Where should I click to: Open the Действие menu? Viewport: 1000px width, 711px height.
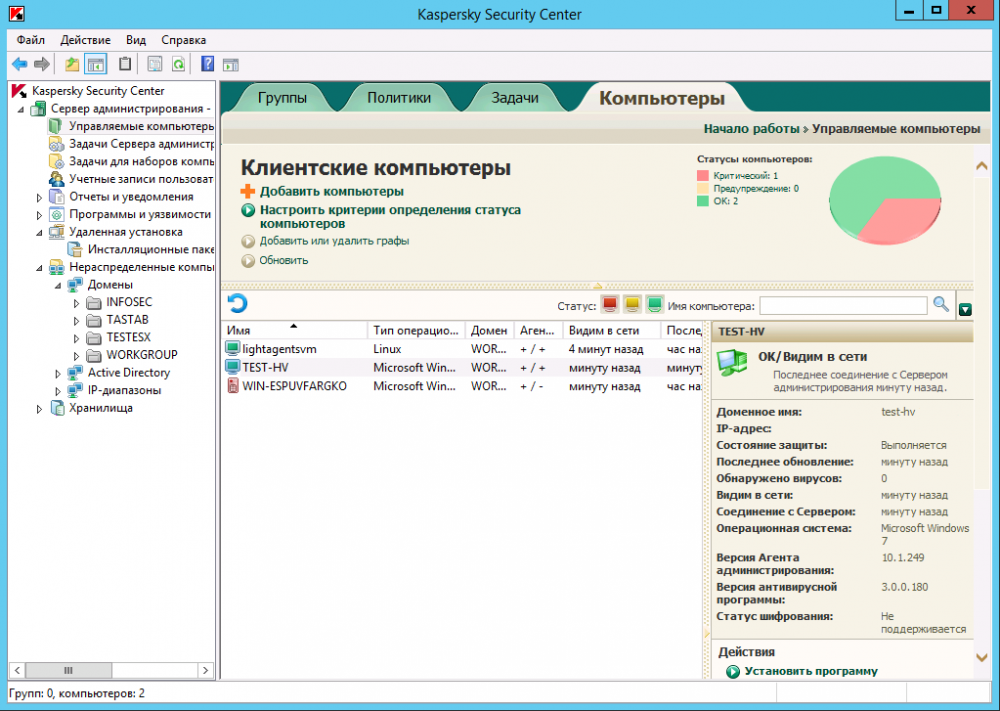point(85,40)
